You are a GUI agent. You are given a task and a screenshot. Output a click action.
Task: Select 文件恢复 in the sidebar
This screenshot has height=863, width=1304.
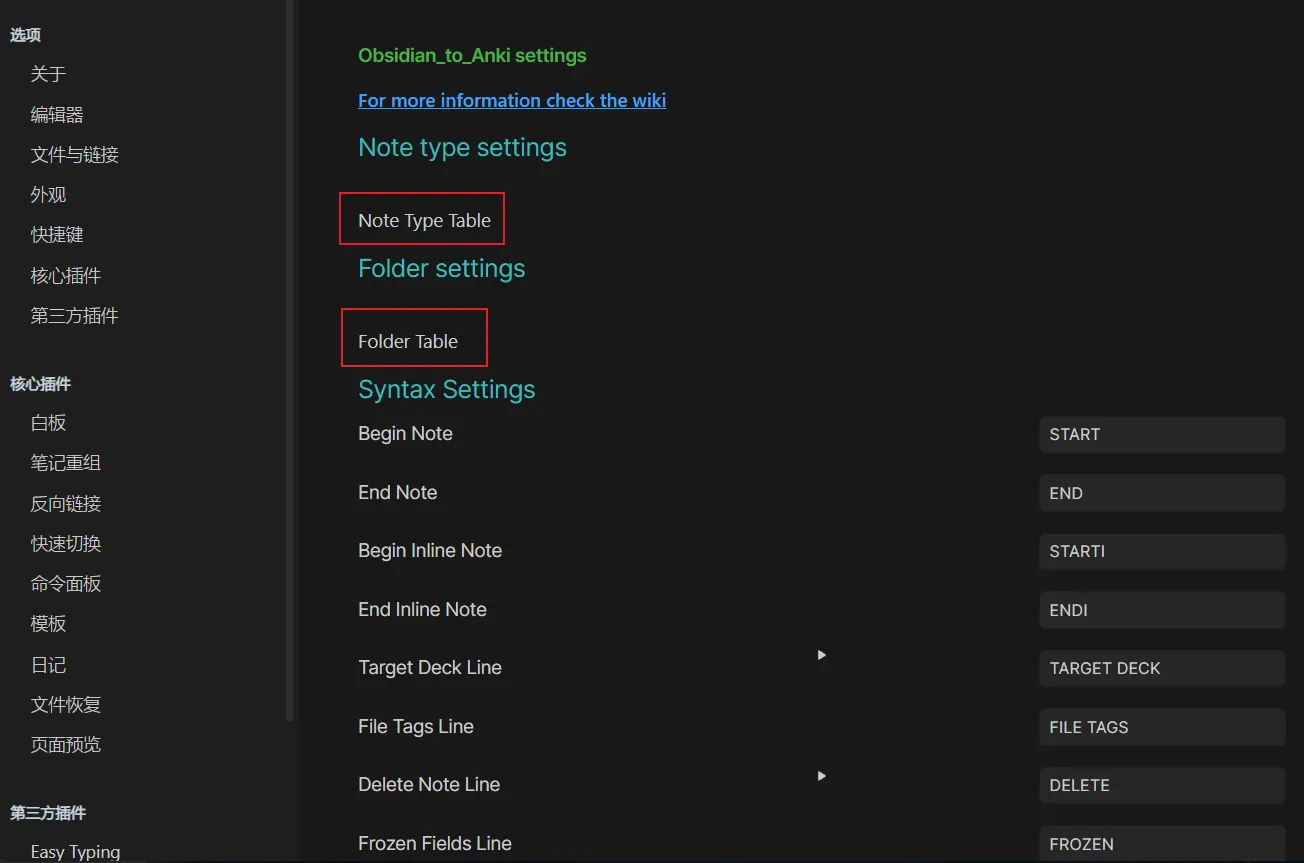[x=66, y=704]
